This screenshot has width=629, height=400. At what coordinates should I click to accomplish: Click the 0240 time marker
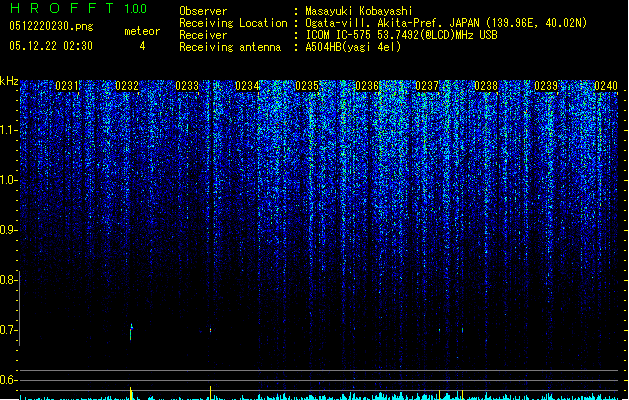[x=606, y=86]
